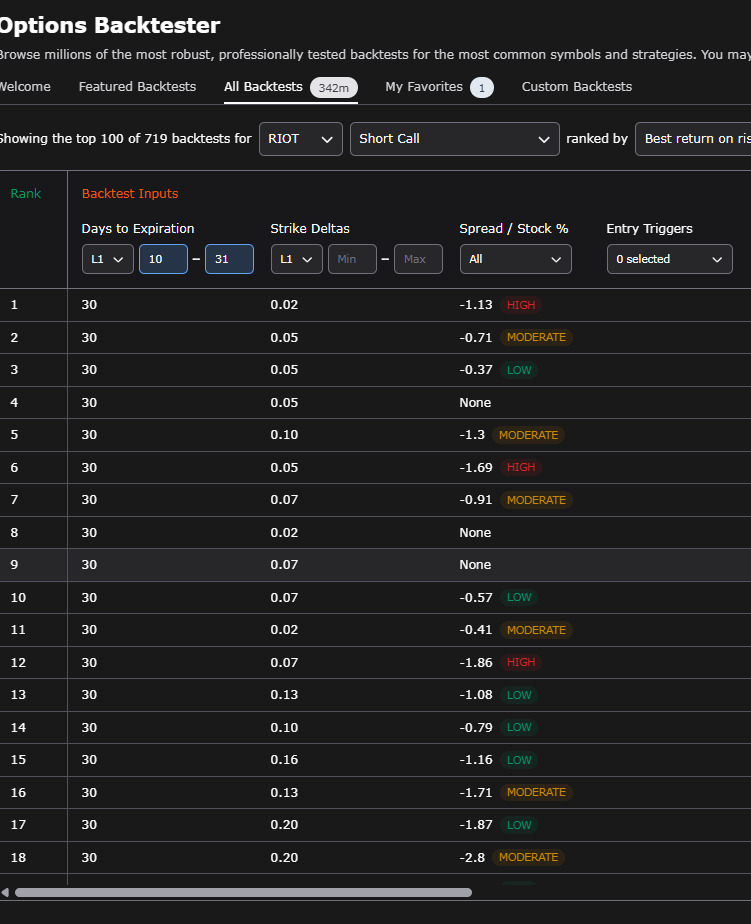Open Days to Expiration L1 dropdown

(107, 259)
